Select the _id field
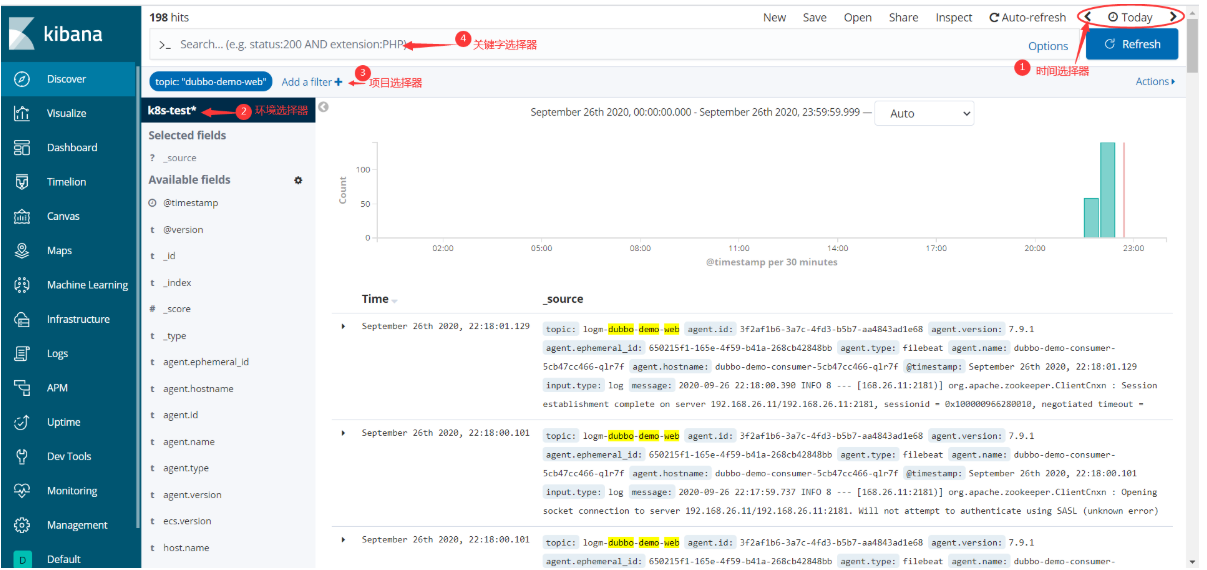Viewport: 1207px width, 570px height. (x=169, y=256)
